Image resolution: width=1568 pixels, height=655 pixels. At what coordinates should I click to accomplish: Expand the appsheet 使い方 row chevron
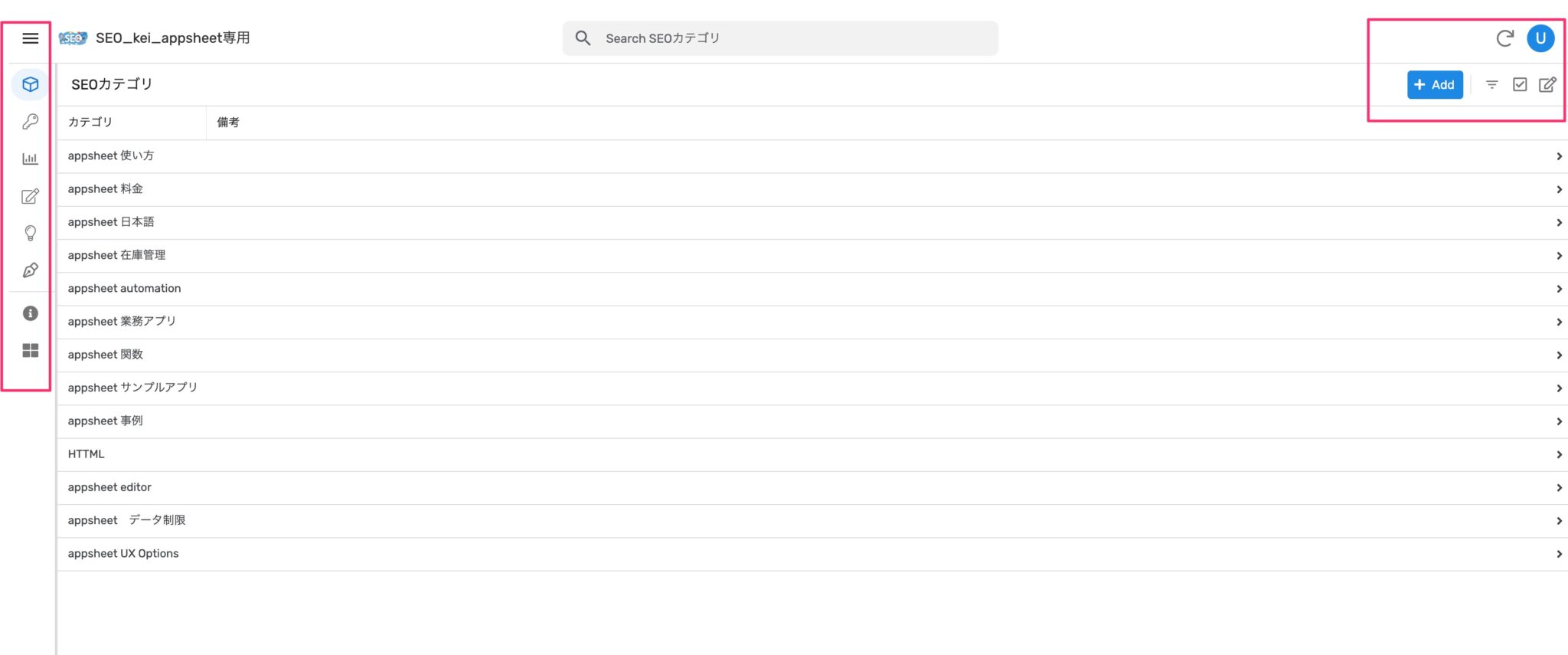[1559, 156]
